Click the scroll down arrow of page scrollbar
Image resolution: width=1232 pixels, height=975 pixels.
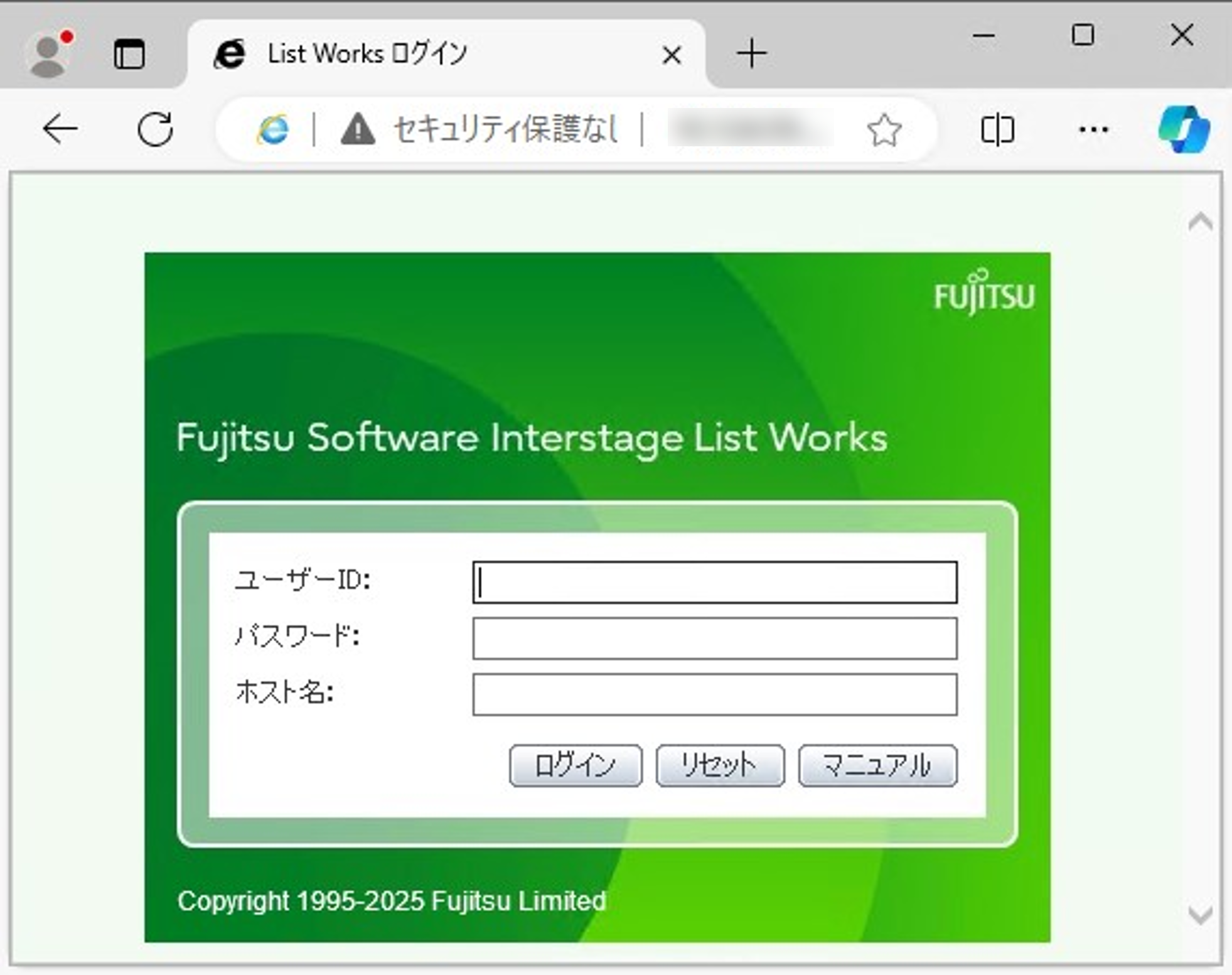click(x=1200, y=915)
